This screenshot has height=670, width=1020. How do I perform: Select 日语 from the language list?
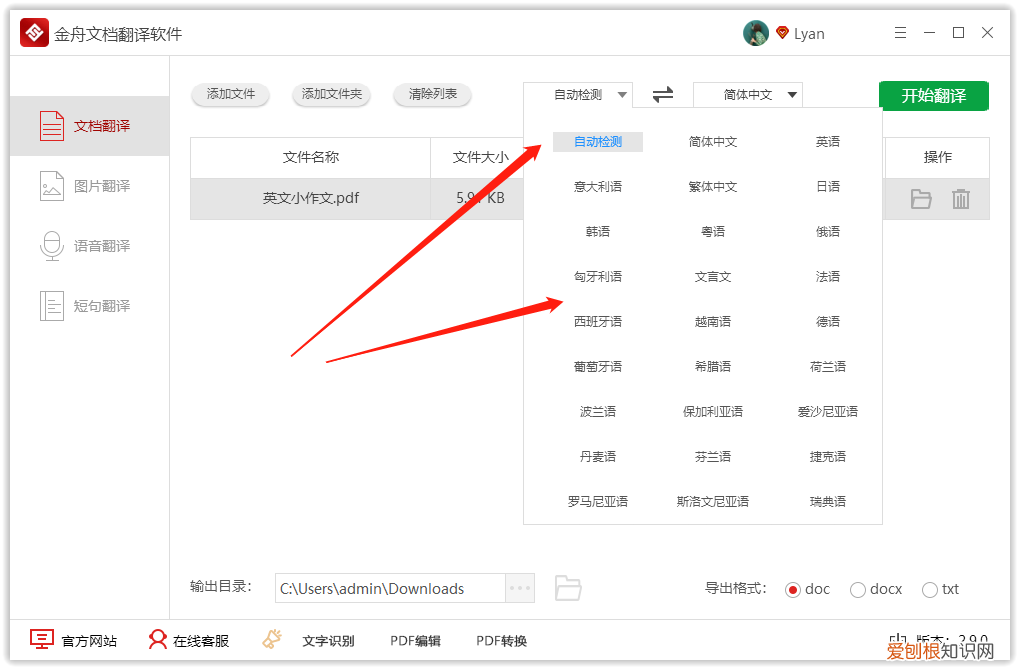click(828, 186)
